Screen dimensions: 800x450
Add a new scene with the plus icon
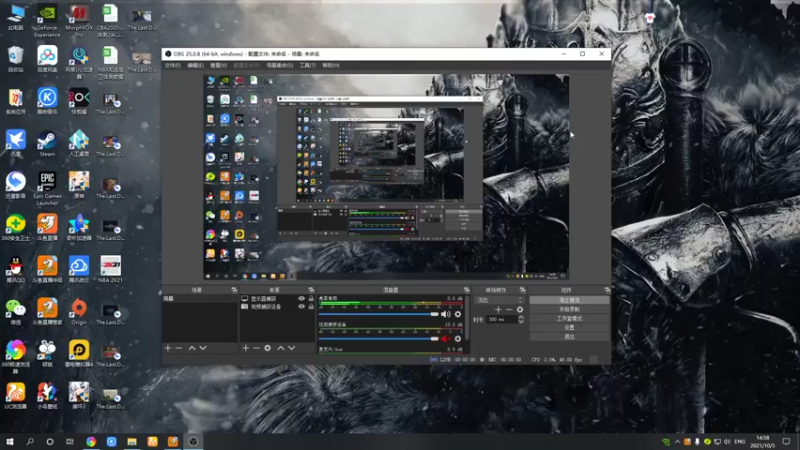[168, 348]
